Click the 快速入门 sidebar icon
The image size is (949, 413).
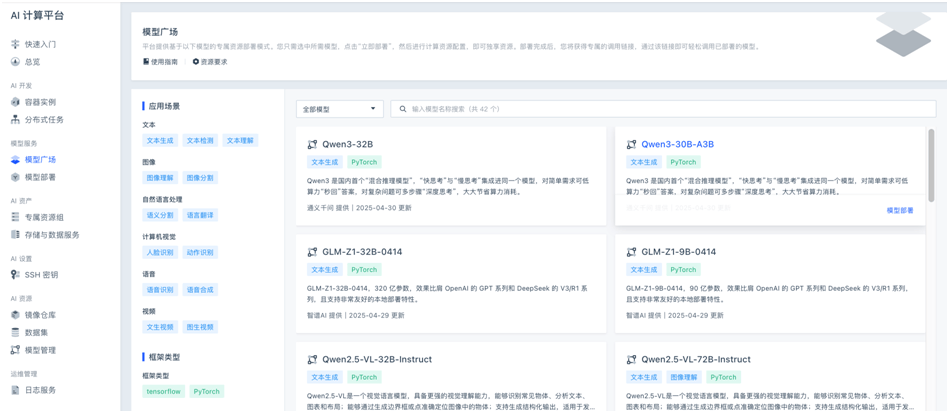point(16,45)
